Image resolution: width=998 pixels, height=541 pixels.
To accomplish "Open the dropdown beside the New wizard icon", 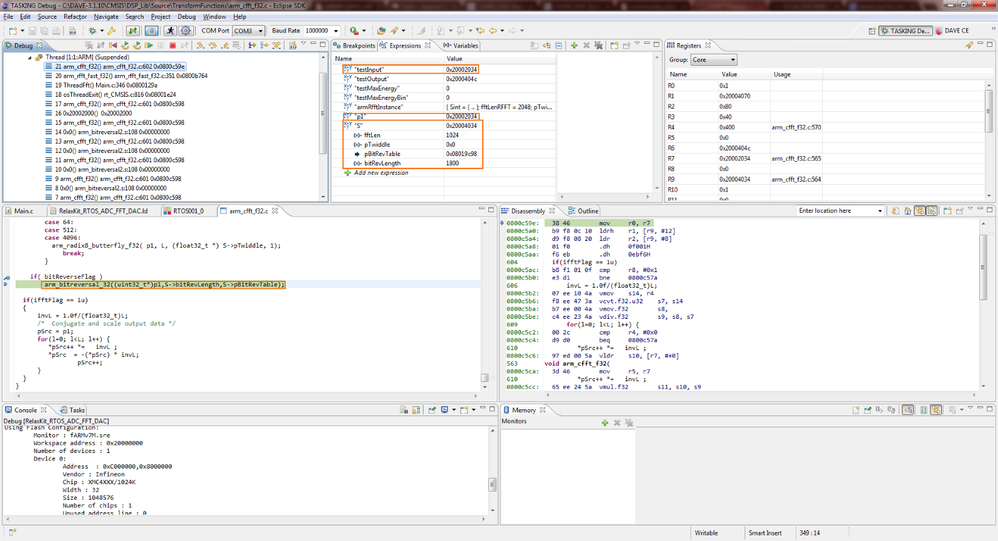I will pos(22,31).
